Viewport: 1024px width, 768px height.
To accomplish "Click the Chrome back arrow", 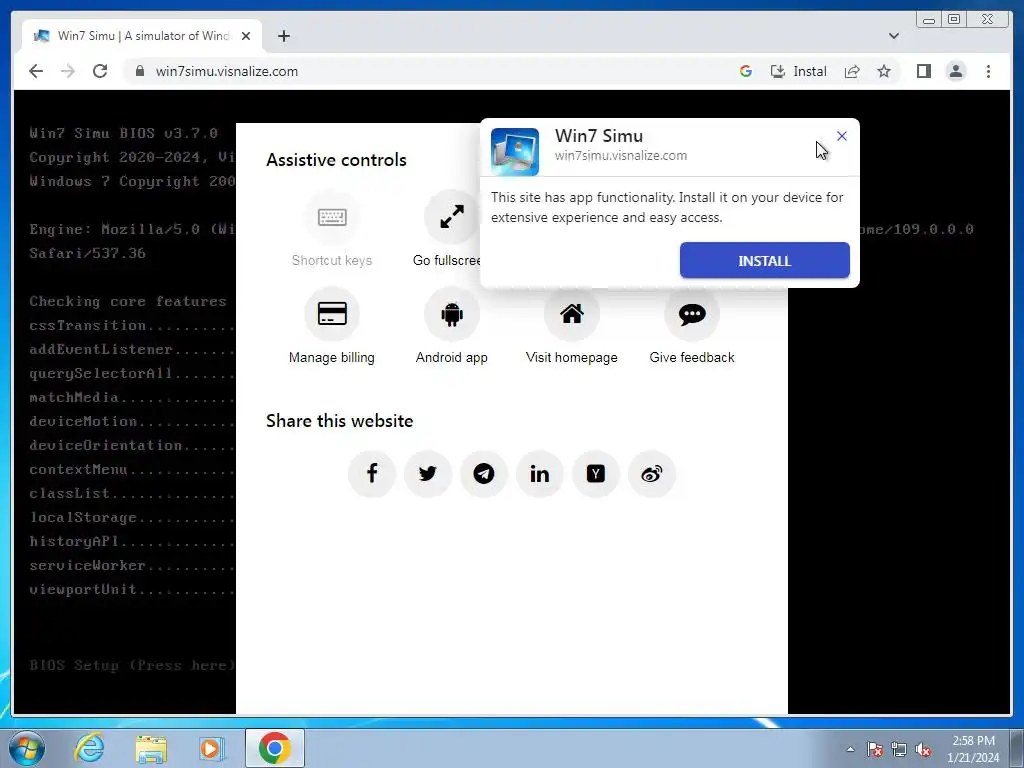I will (36, 71).
